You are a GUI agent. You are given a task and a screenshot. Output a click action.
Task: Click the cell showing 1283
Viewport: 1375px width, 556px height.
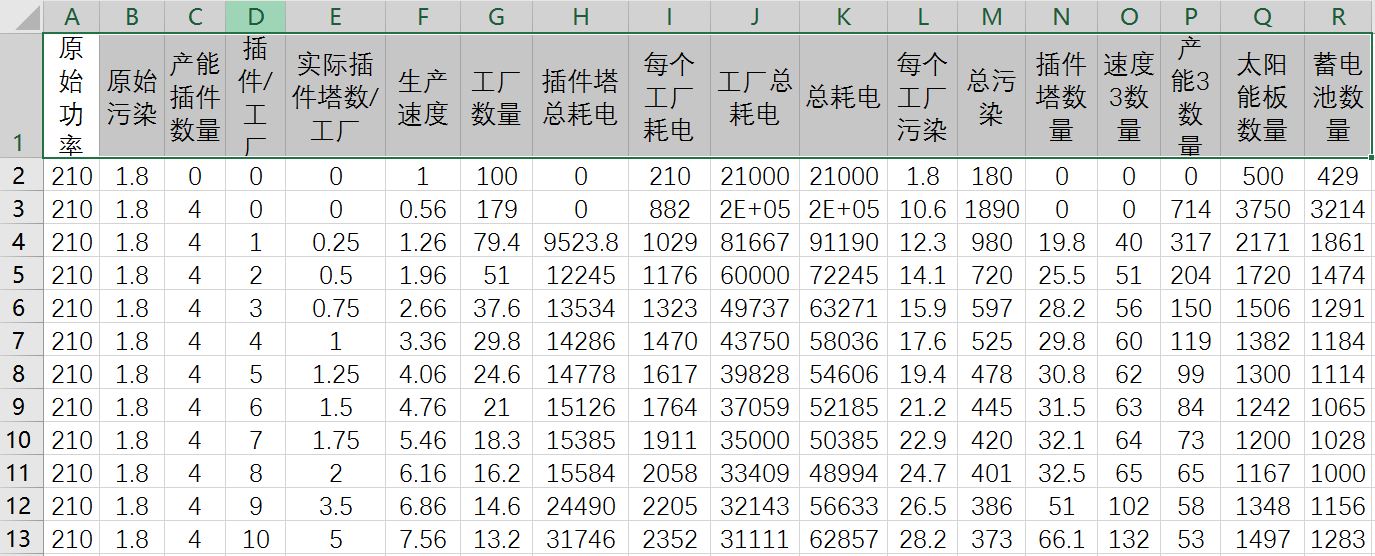click(x=1338, y=539)
